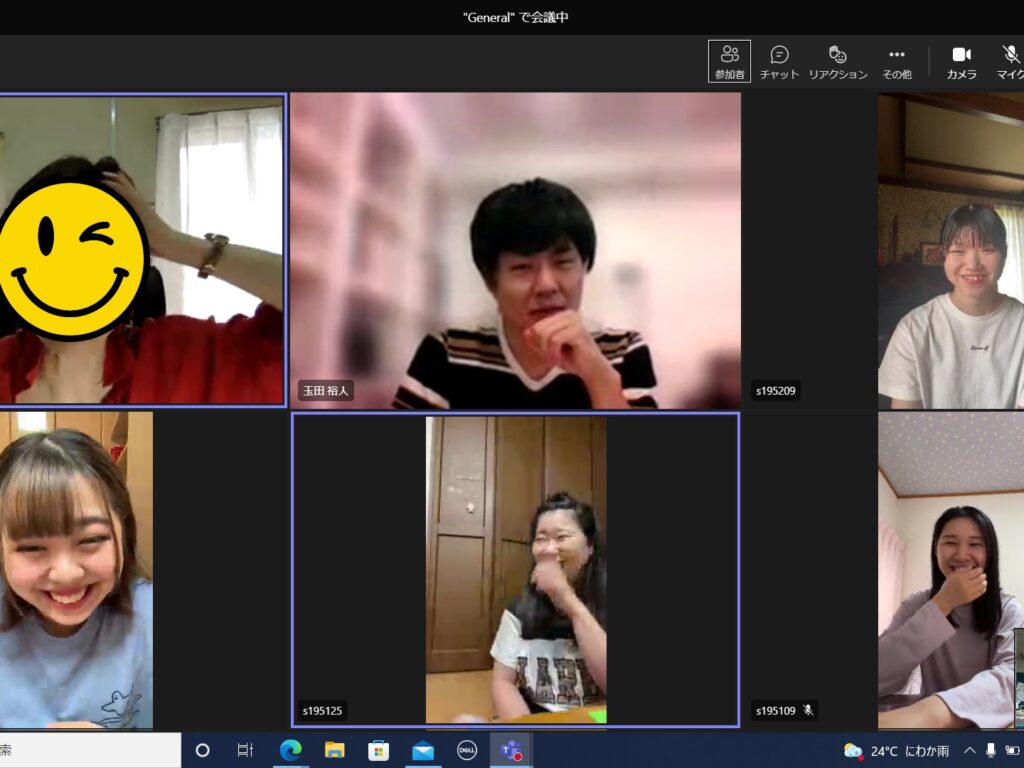The height and width of the screenshot is (768, 1024).
Task: Open the Dell app in taskbar
Action: pyautogui.click(x=466, y=750)
